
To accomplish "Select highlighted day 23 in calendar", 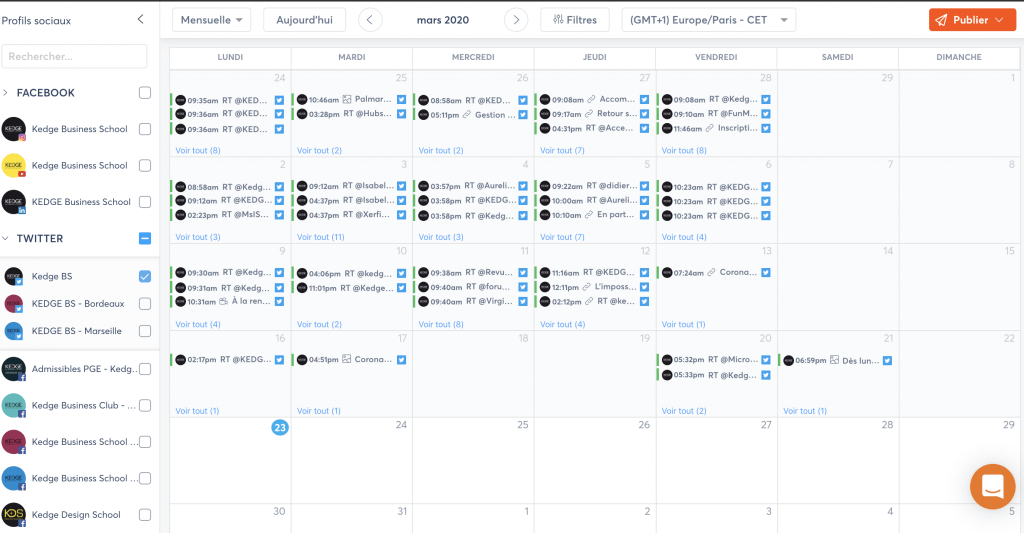I will (280, 428).
